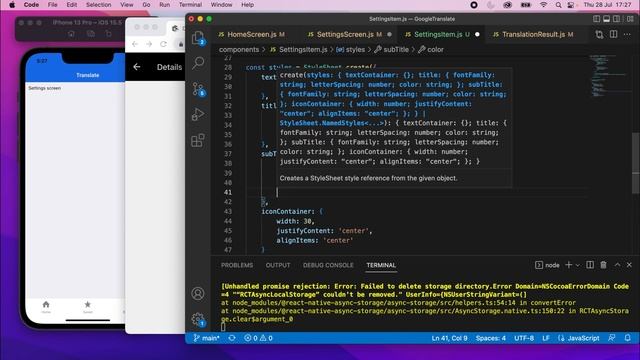This screenshot has width=640, height=360.
Task: Open editor More Actions ellipsis
Action: click(627, 34)
